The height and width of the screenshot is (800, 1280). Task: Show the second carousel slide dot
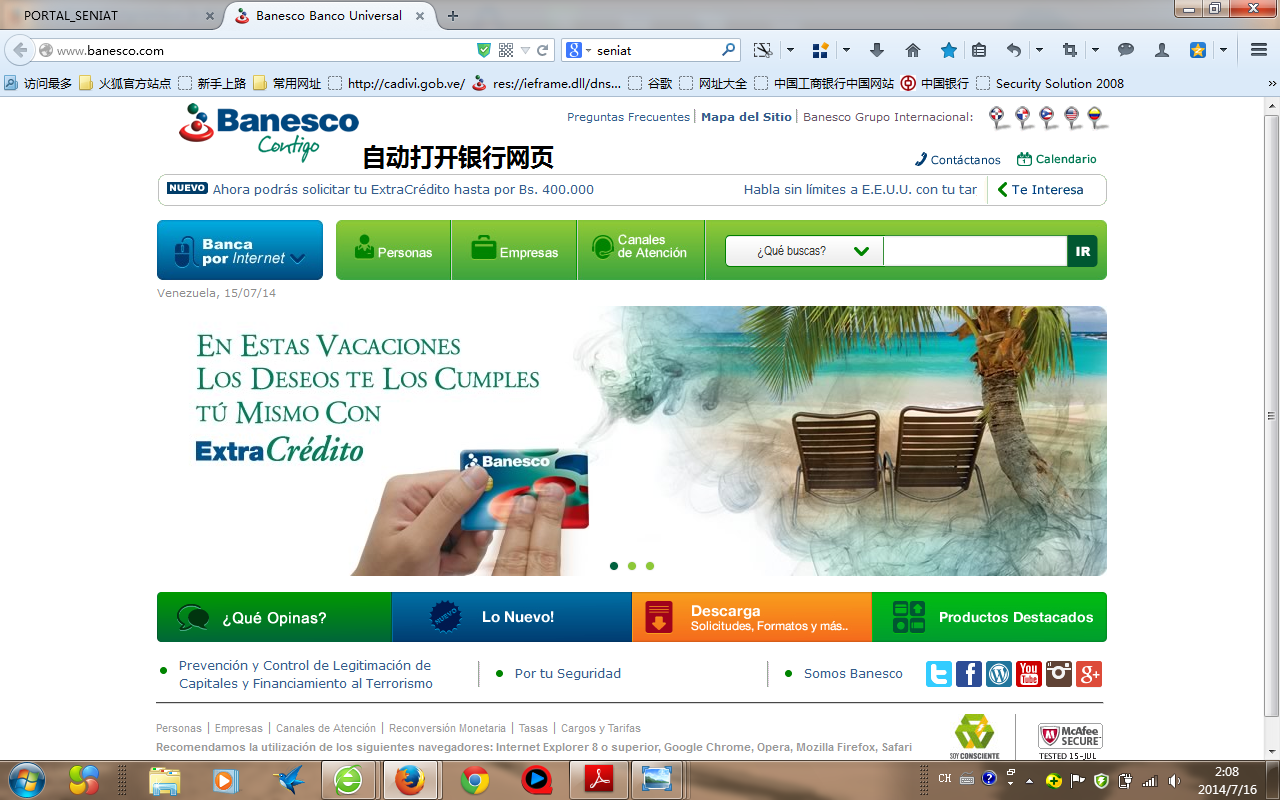[x=632, y=566]
